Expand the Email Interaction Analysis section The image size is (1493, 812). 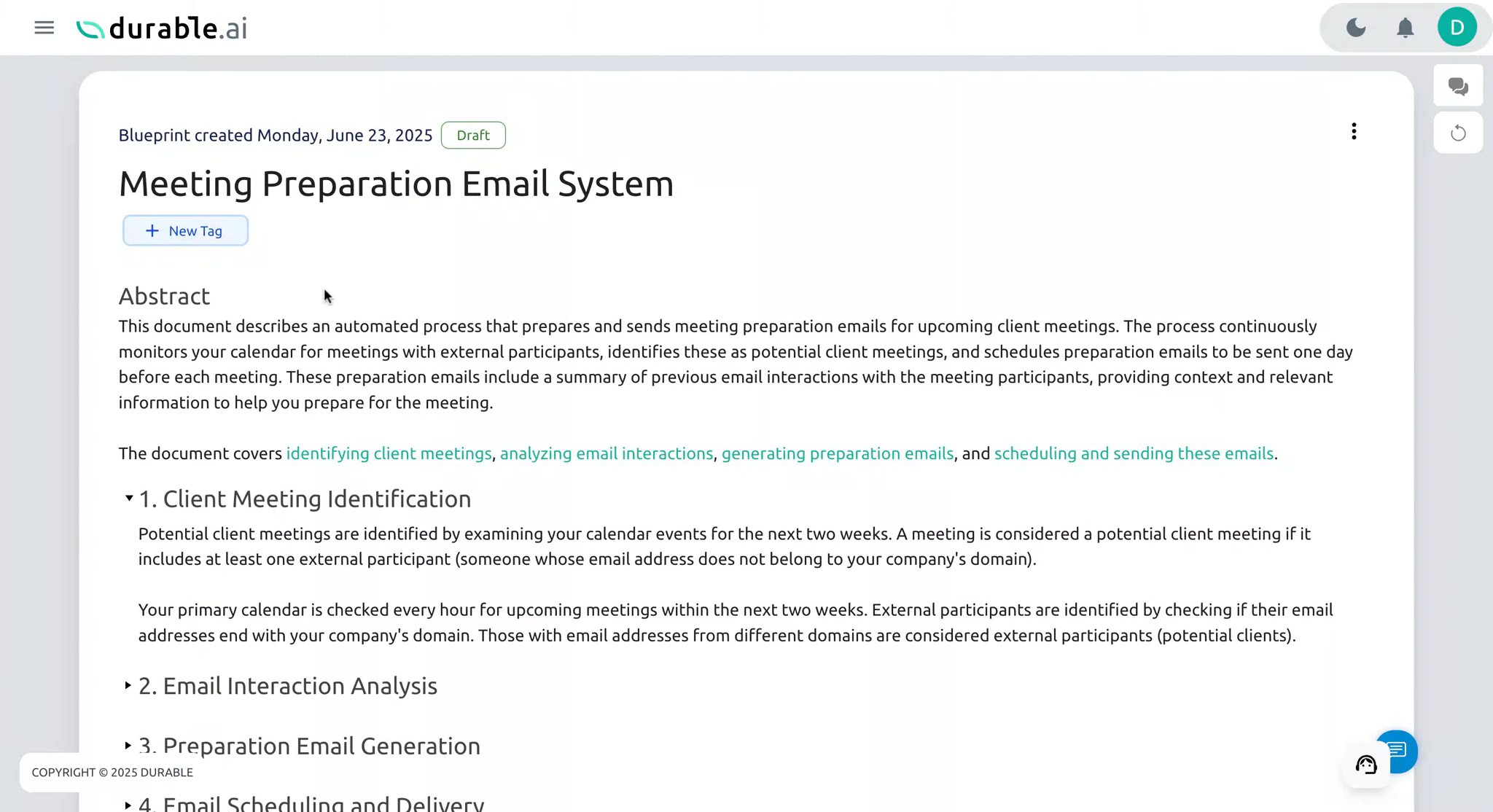click(128, 686)
